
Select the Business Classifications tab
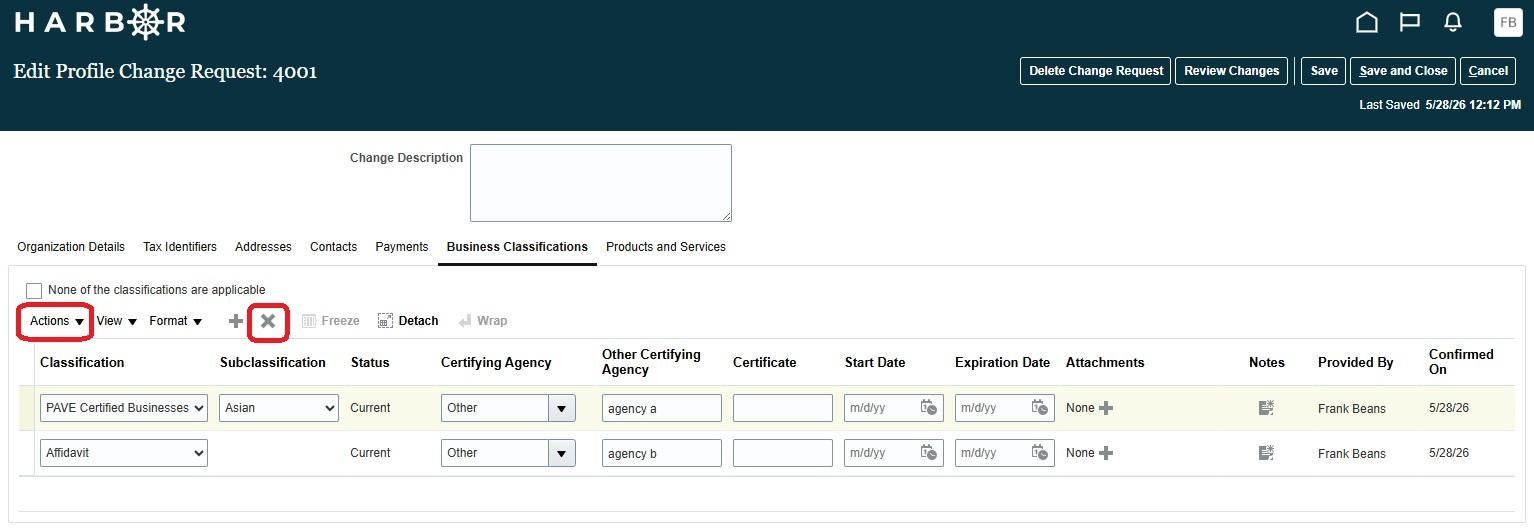(517, 247)
